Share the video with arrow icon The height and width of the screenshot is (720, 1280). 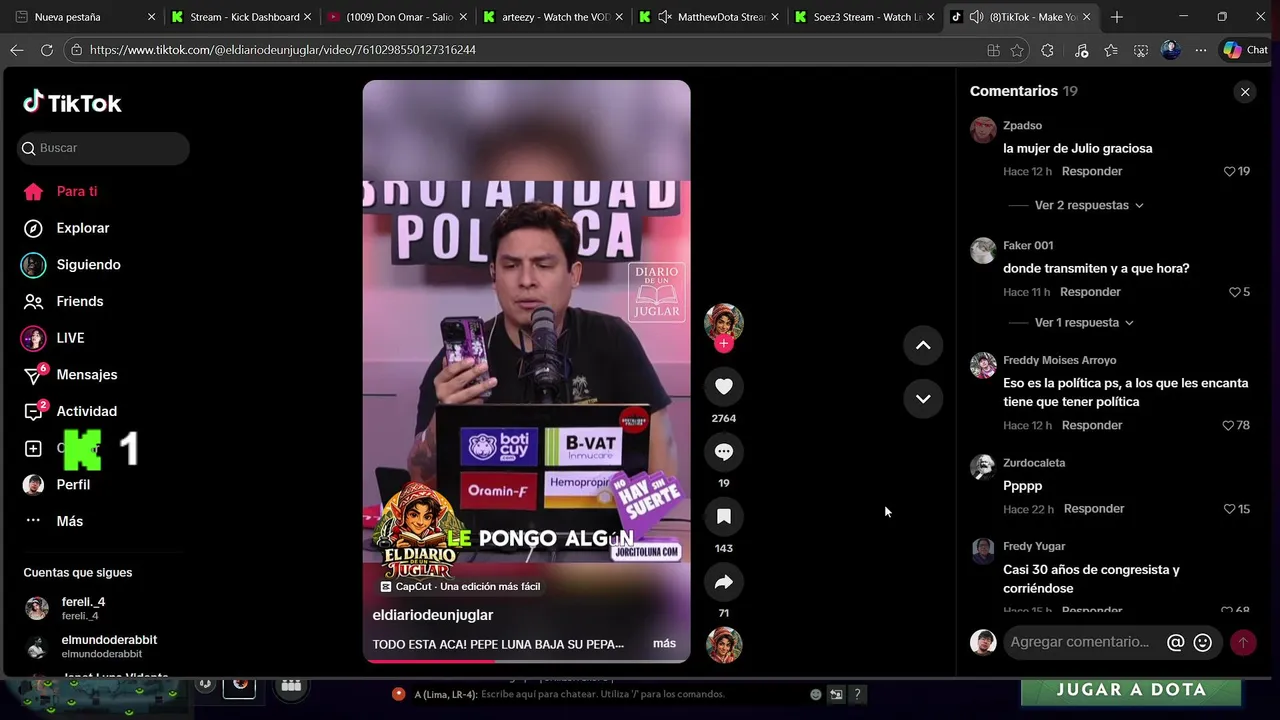pyautogui.click(x=724, y=582)
